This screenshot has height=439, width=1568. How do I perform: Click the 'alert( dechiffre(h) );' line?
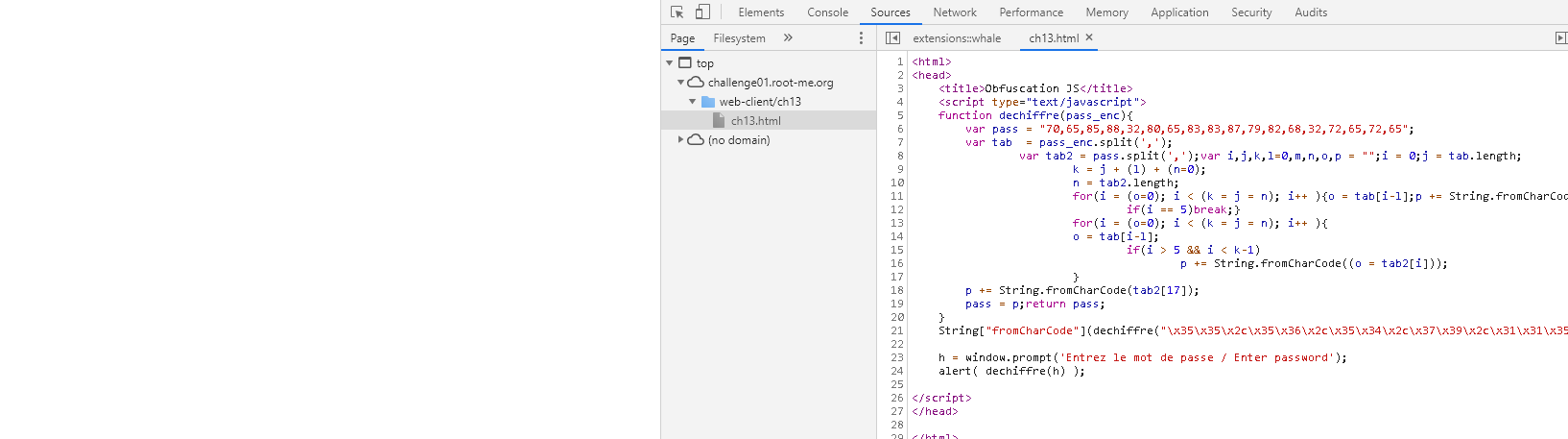1011,371
